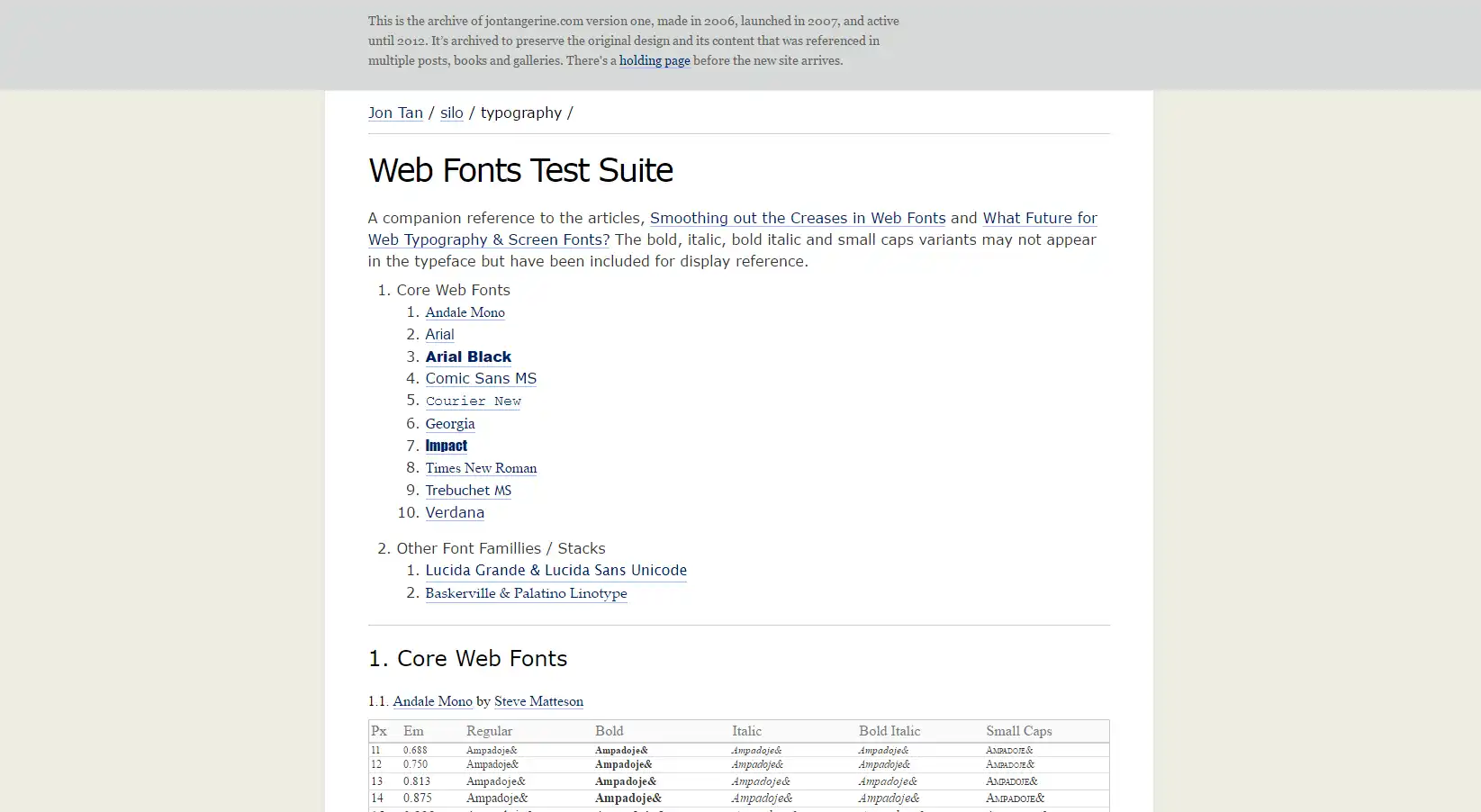Select the Web Fonts Test Suite heading

pyautogui.click(x=520, y=170)
